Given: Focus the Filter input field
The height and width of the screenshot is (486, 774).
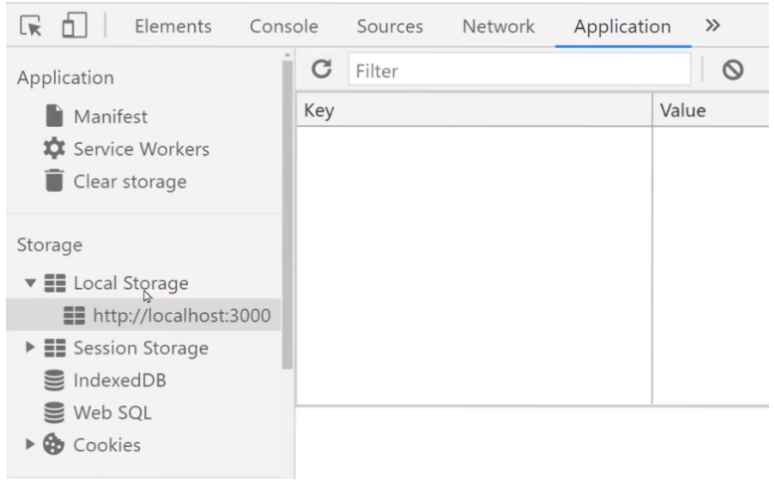Looking at the screenshot, I should pyautogui.click(x=519, y=70).
